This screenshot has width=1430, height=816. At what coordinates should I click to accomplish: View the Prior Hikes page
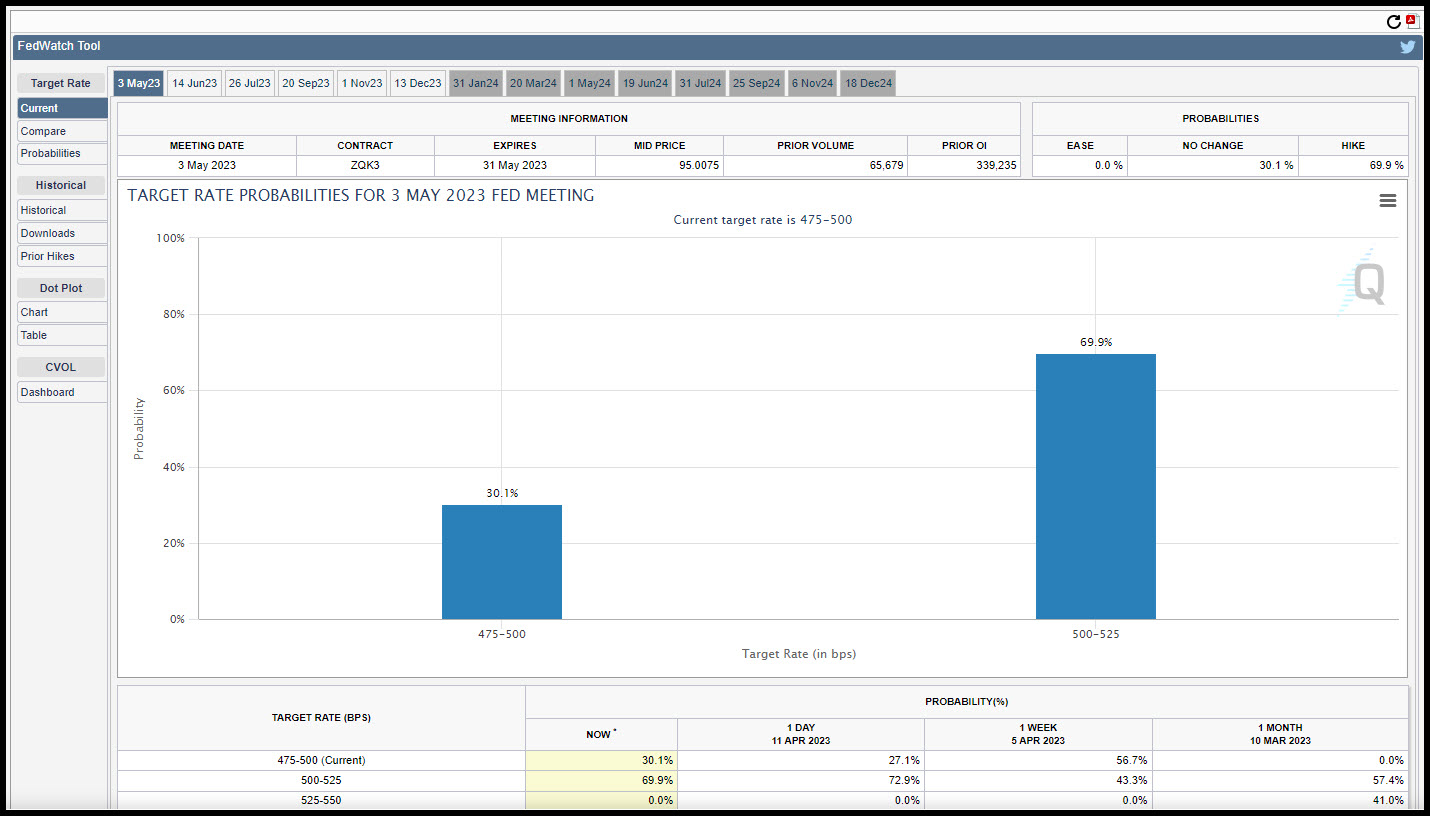(62, 256)
